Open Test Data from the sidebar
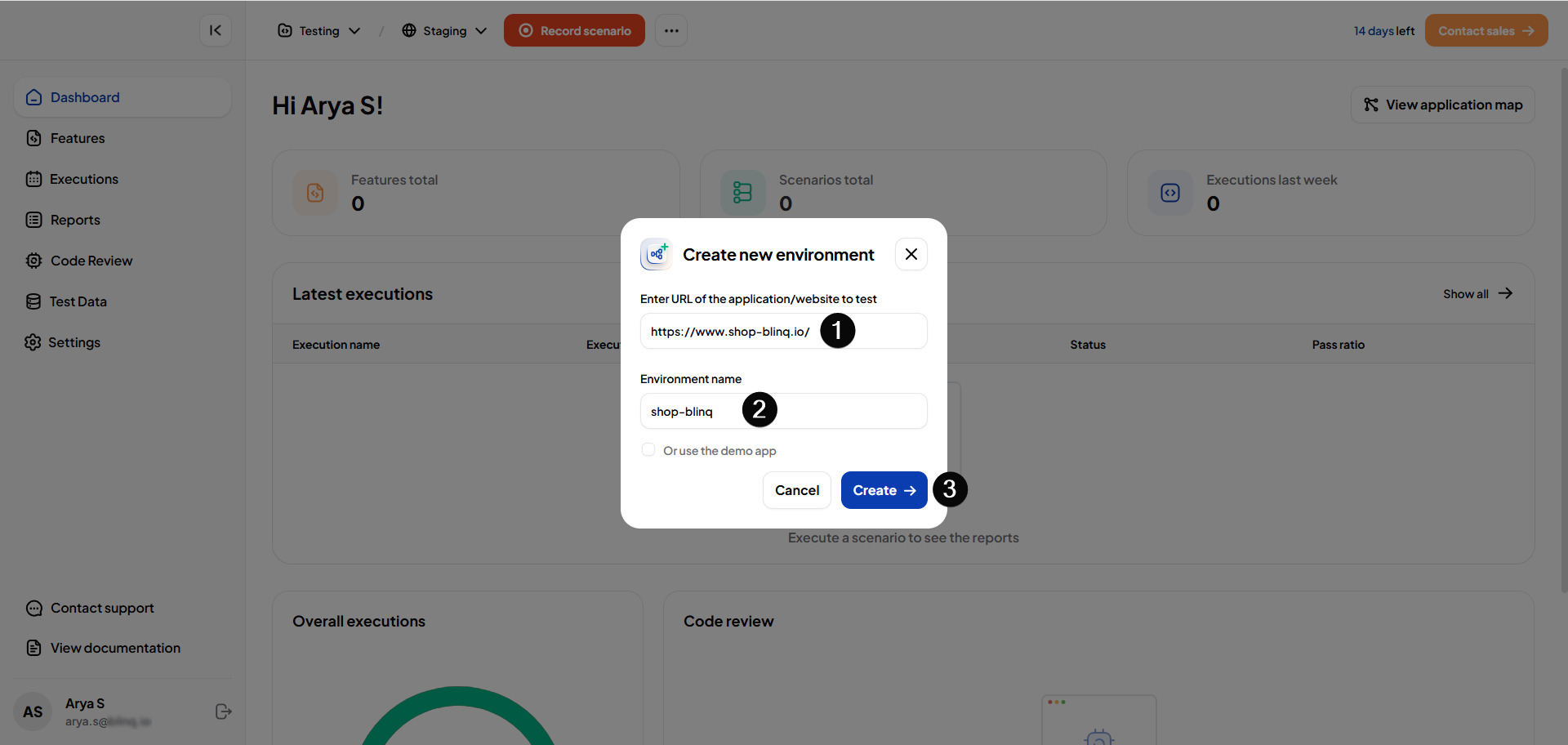This screenshot has width=1568, height=745. point(78,301)
